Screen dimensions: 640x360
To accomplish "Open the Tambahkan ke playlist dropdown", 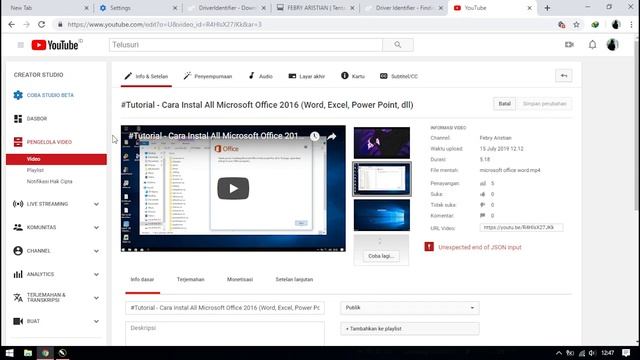I will [410, 329].
